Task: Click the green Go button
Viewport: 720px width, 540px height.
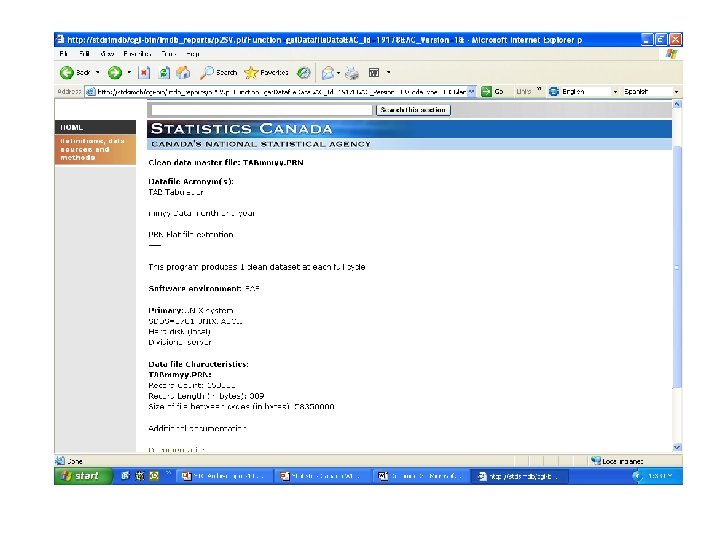Action: 492,91
